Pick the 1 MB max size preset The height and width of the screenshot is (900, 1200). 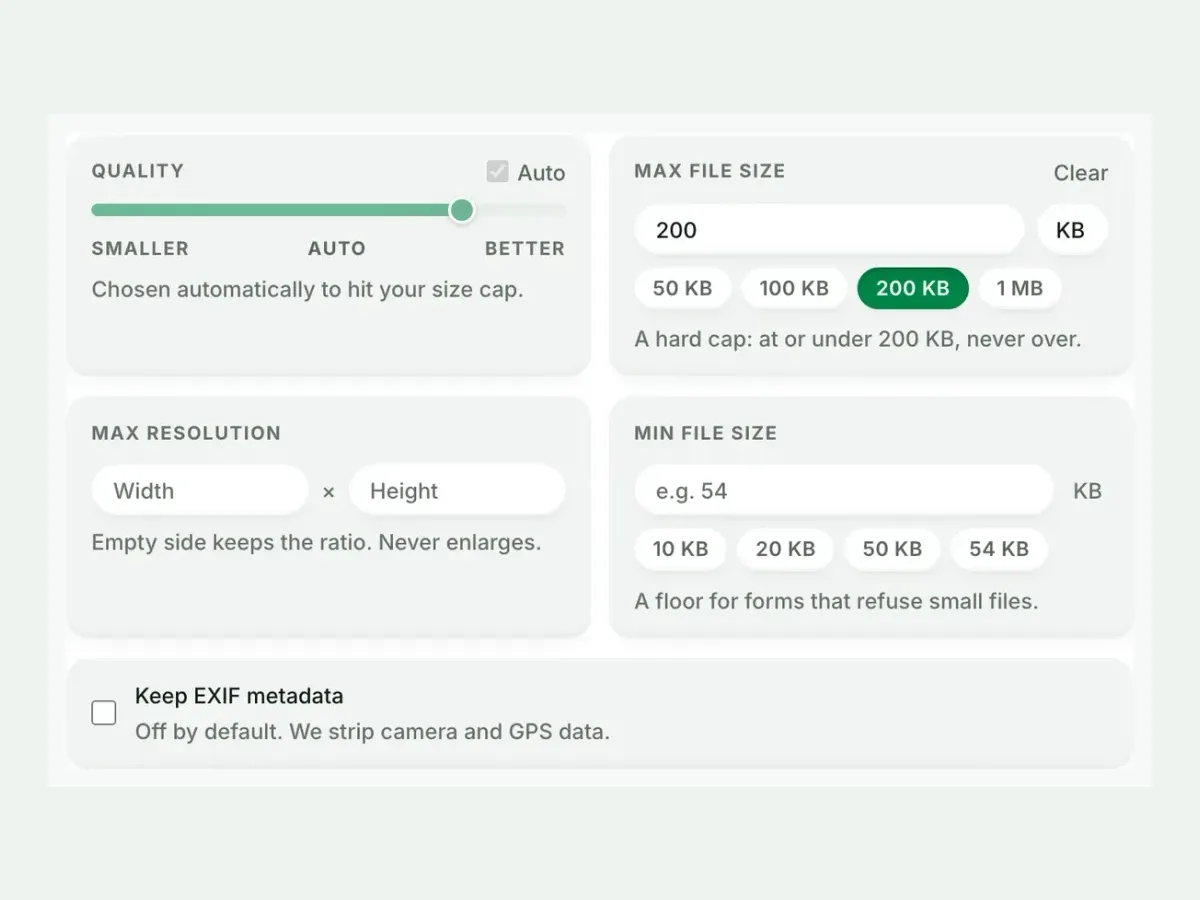tap(1020, 288)
